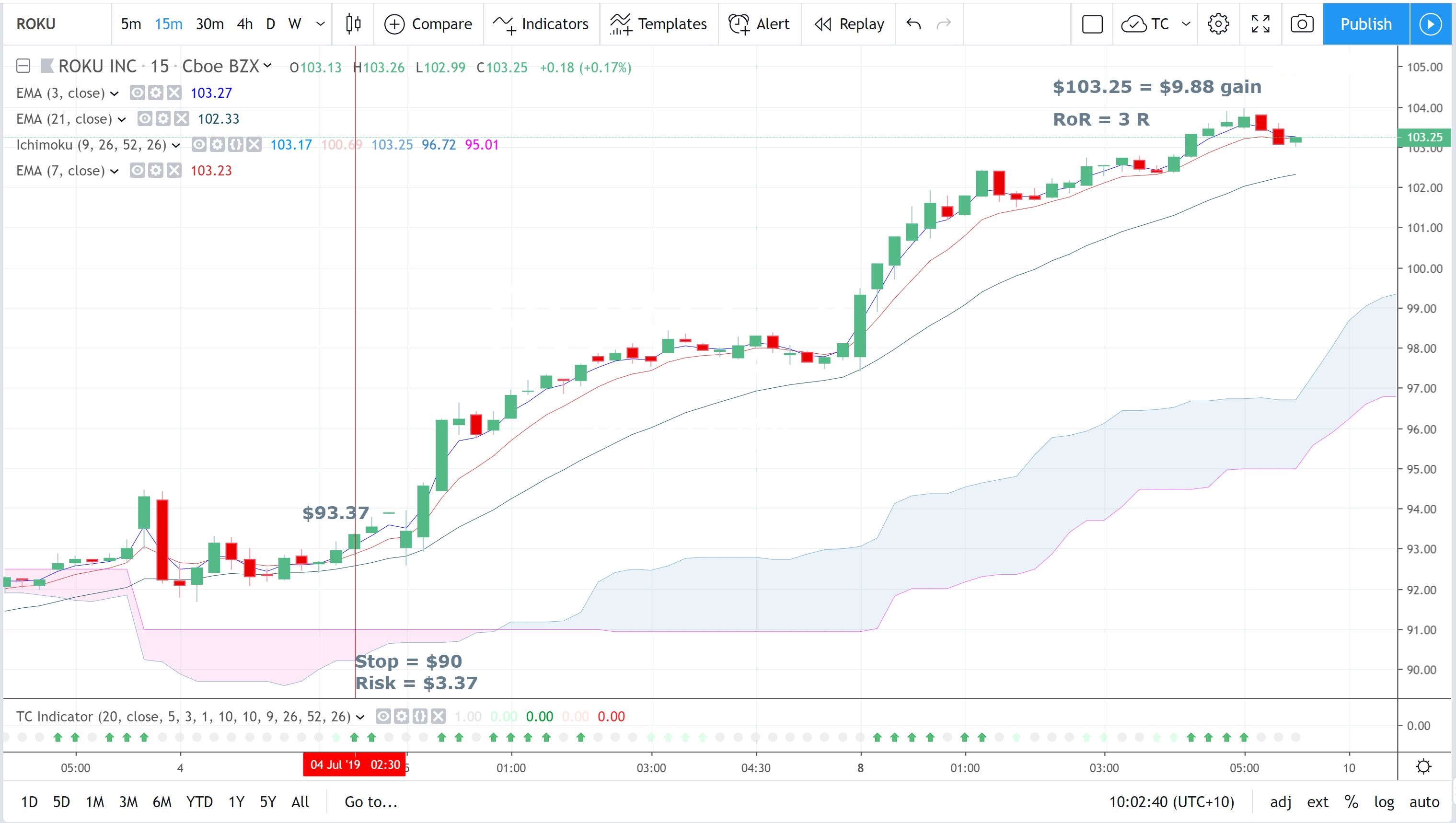Viewport: 1456px width, 823px height.
Task: Open the Indicators dialog
Action: (541, 24)
